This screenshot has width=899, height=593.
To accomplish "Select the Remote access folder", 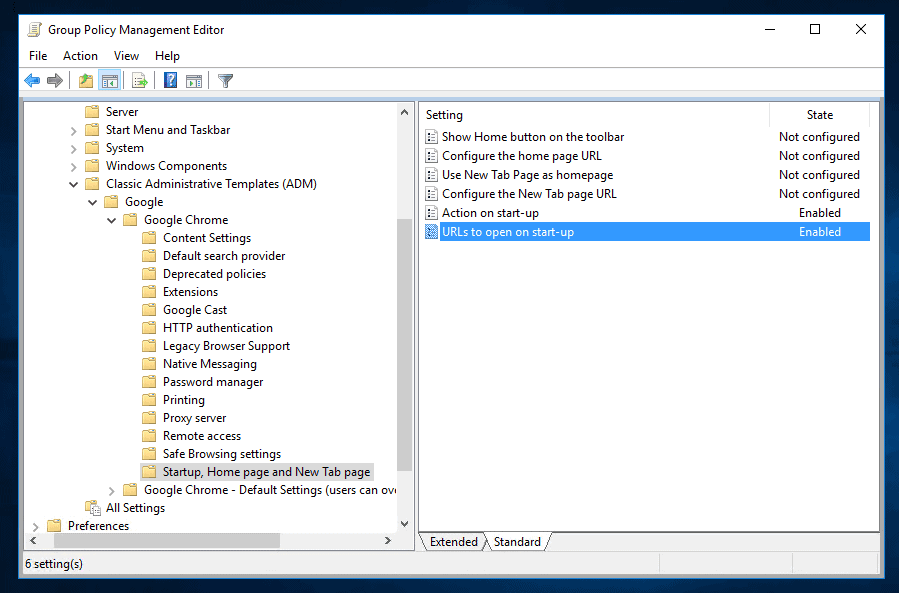I will [201, 436].
